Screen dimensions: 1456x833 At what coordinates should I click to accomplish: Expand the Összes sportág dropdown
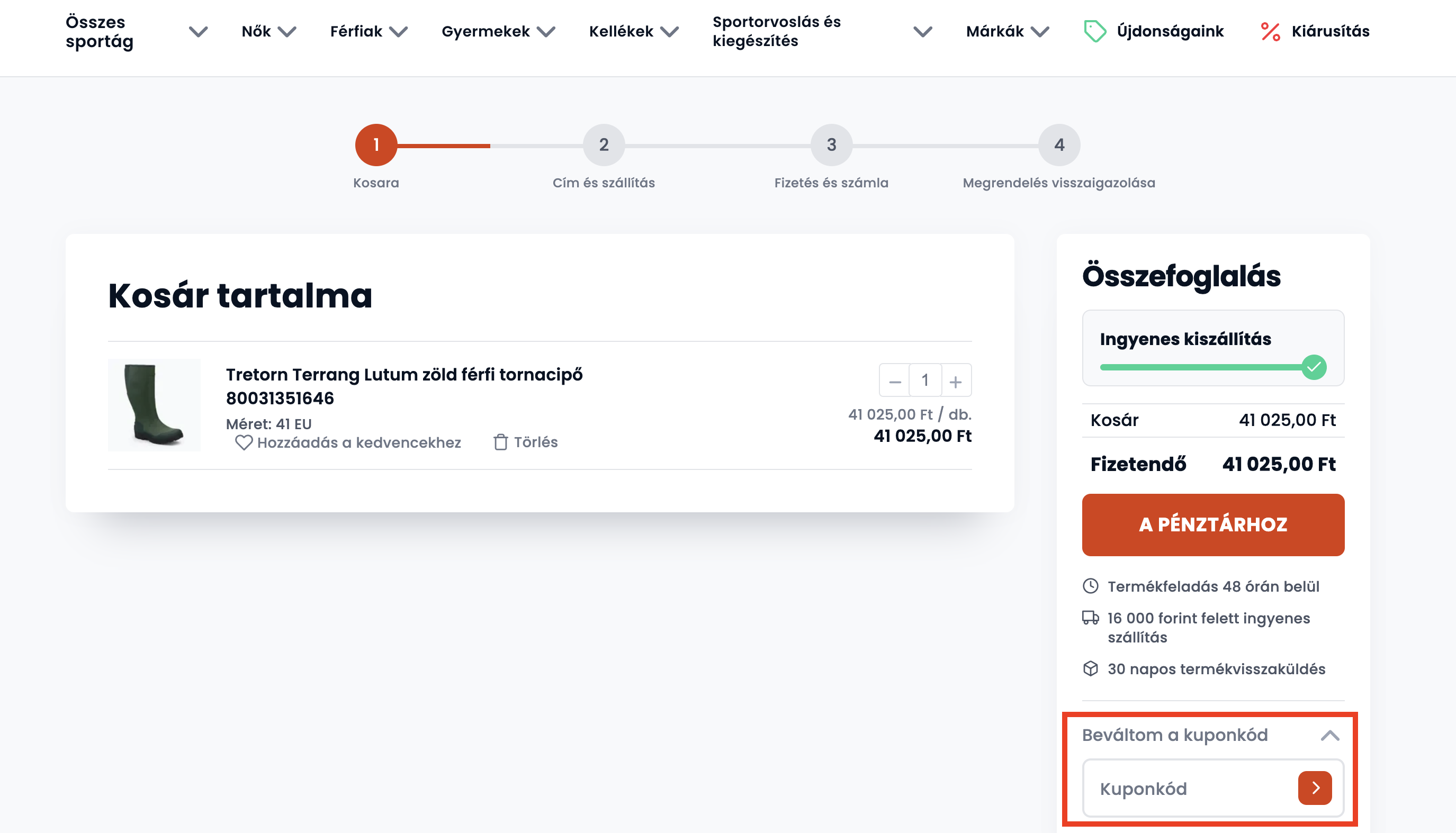click(198, 31)
